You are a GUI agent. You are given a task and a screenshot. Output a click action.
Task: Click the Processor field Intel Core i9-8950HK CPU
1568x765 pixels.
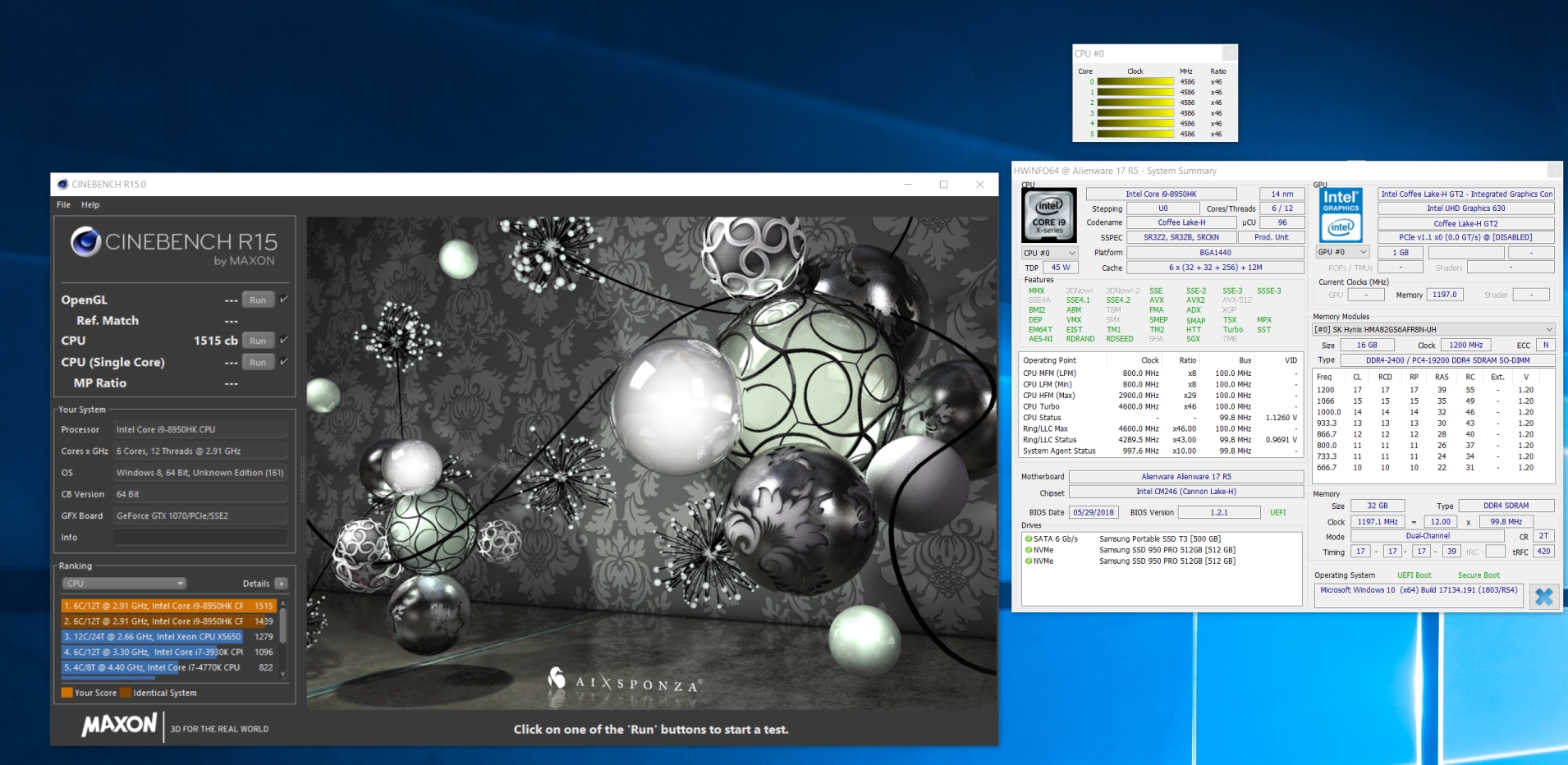coord(200,429)
